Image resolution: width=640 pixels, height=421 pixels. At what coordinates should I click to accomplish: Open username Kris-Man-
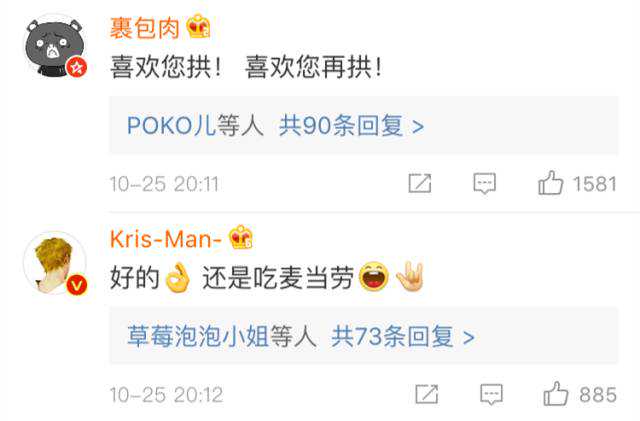(166, 238)
